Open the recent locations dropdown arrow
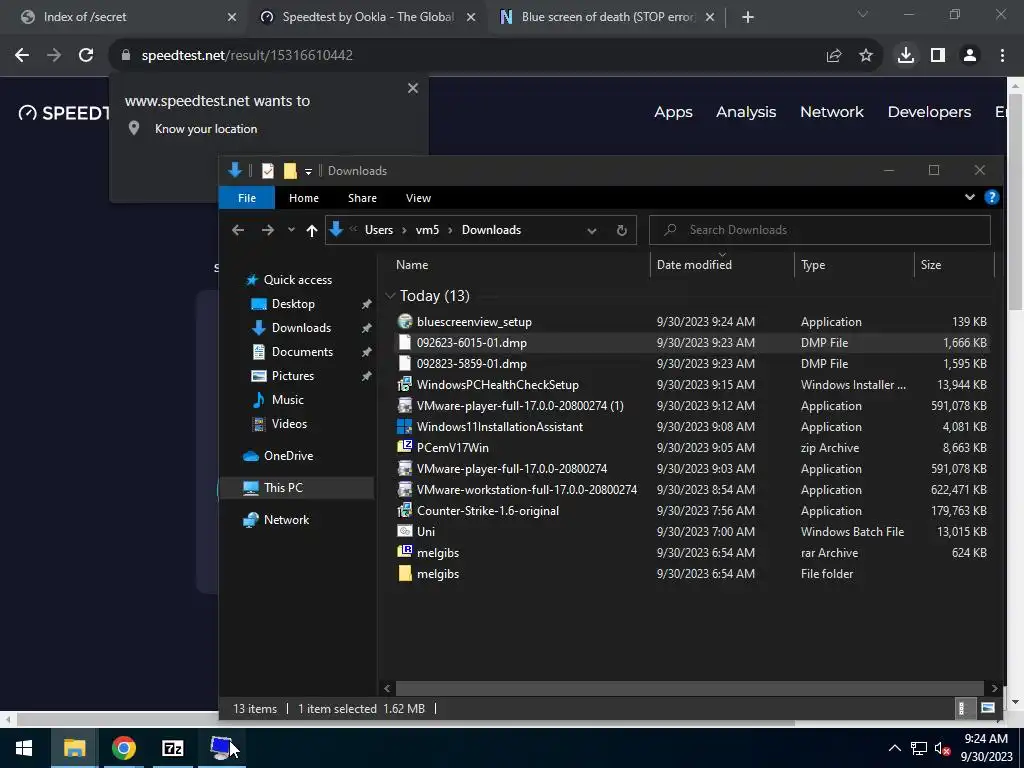This screenshot has width=1024, height=768. (291, 230)
